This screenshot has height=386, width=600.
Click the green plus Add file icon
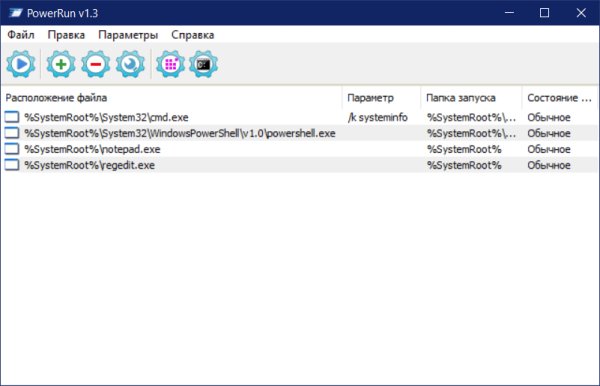click(61, 64)
